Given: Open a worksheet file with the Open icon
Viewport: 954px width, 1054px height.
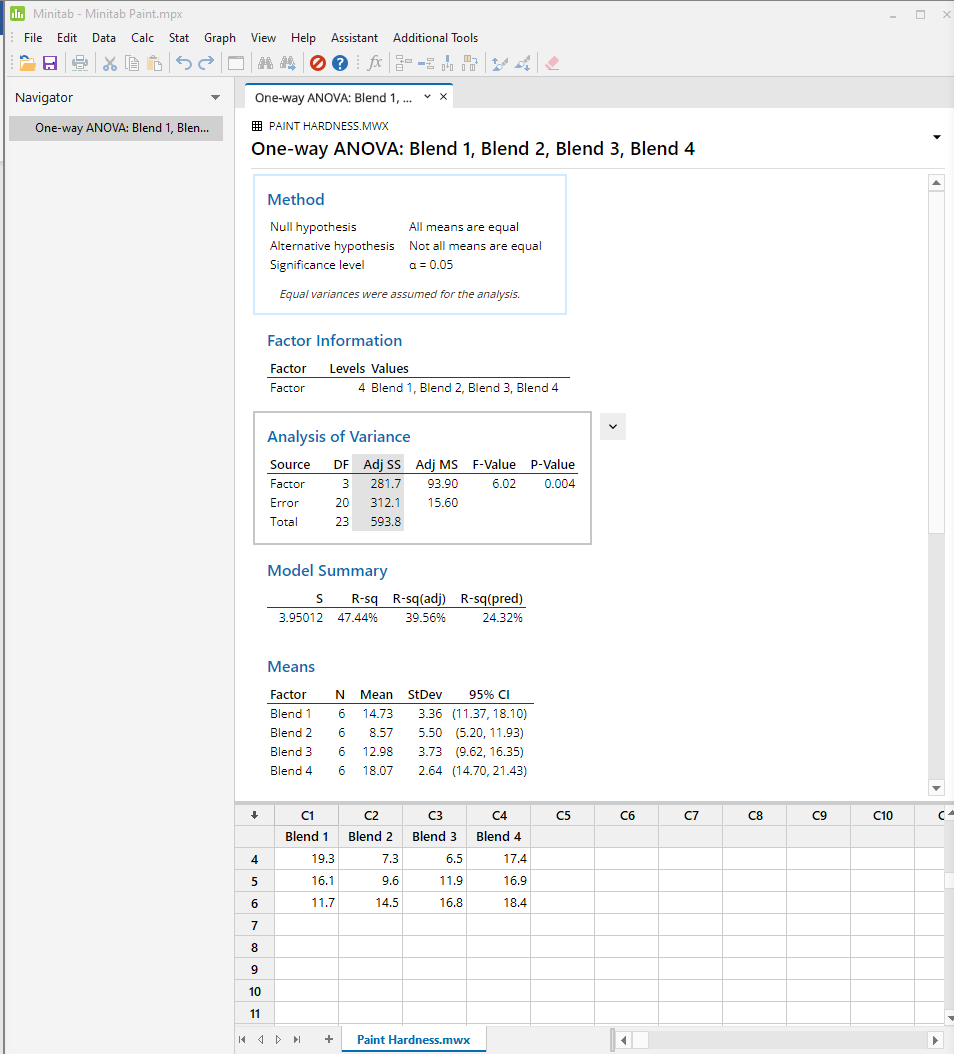Looking at the screenshot, I should (26, 63).
